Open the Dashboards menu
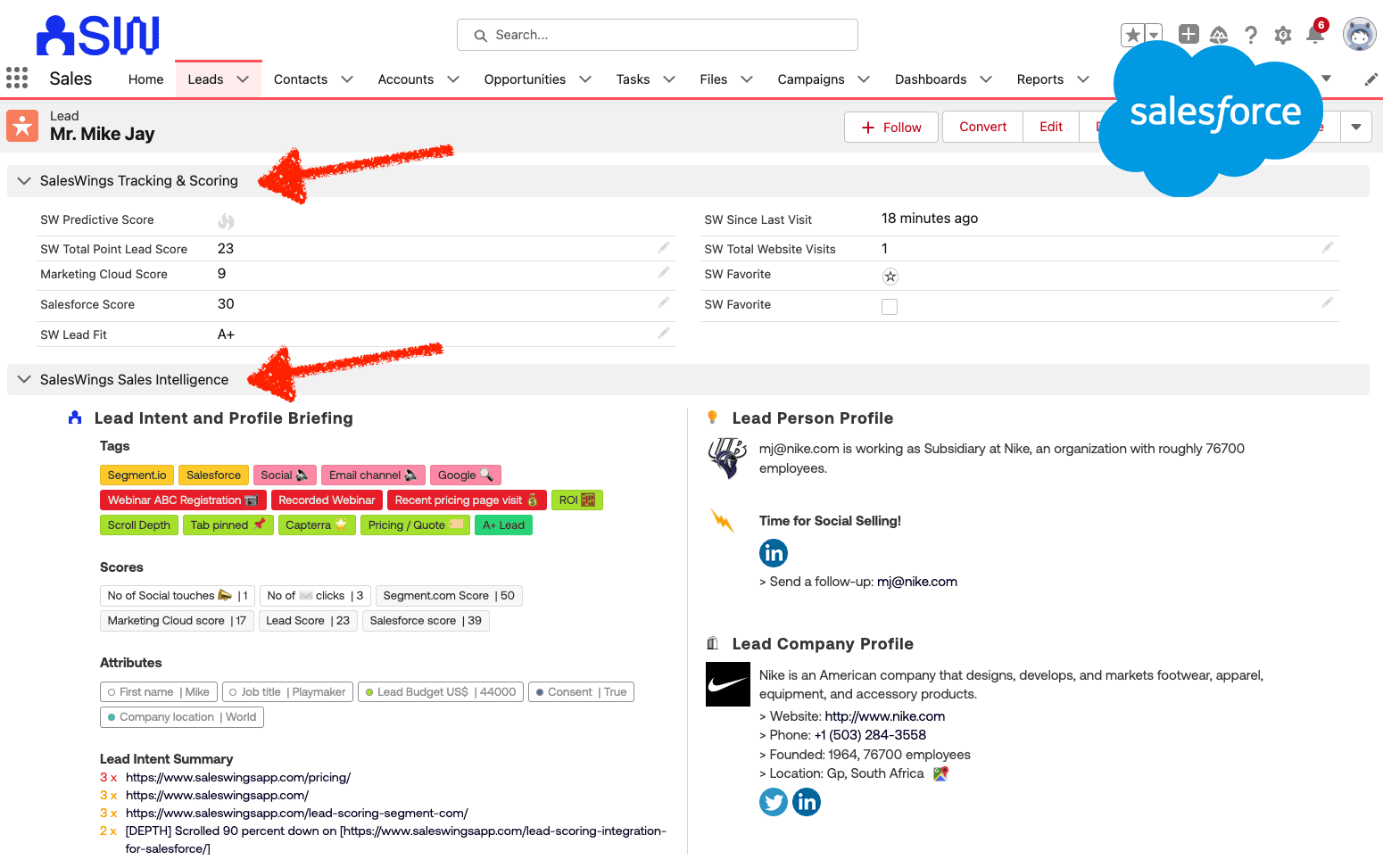This screenshot has height=868, width=1383. [931, 79]
